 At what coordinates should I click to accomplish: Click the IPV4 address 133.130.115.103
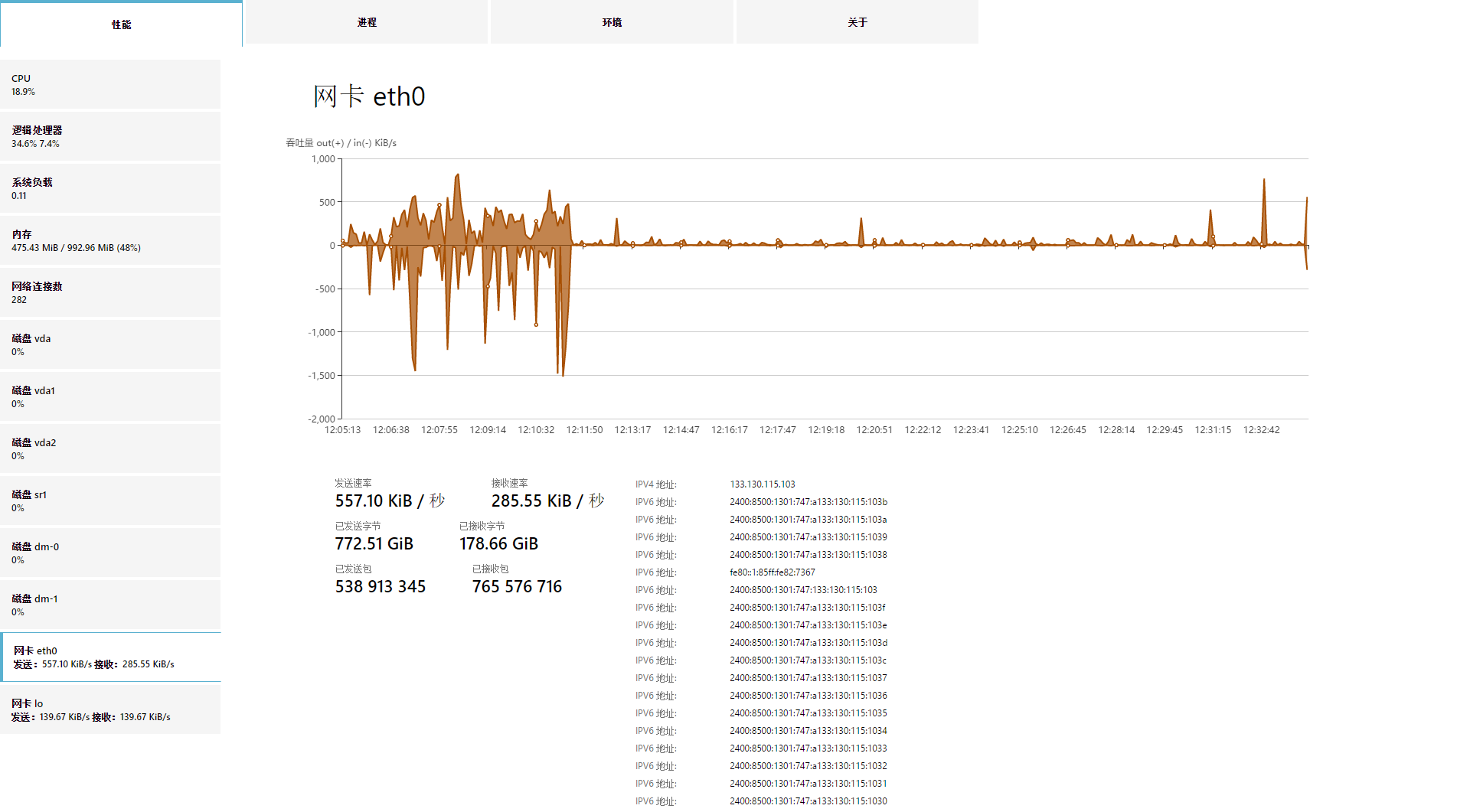[763, 484]
